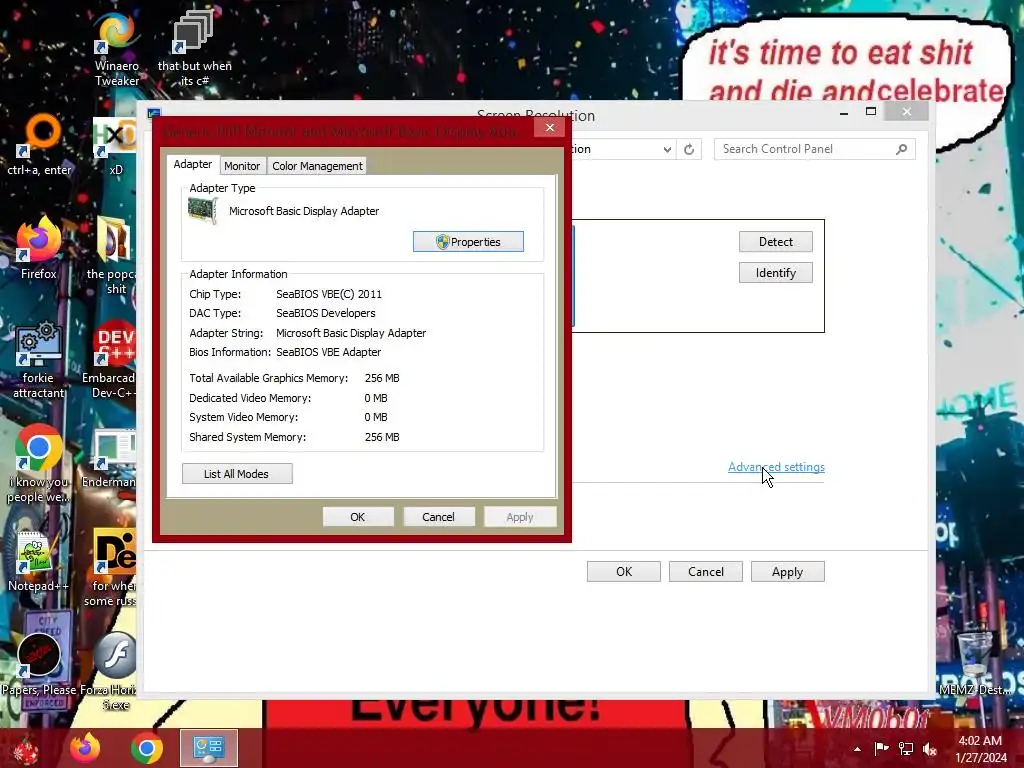This screenshot has height=768, width=1024.
Task: Open the 'for when some russ' desktop icon
Action: (x=111, y=567)
